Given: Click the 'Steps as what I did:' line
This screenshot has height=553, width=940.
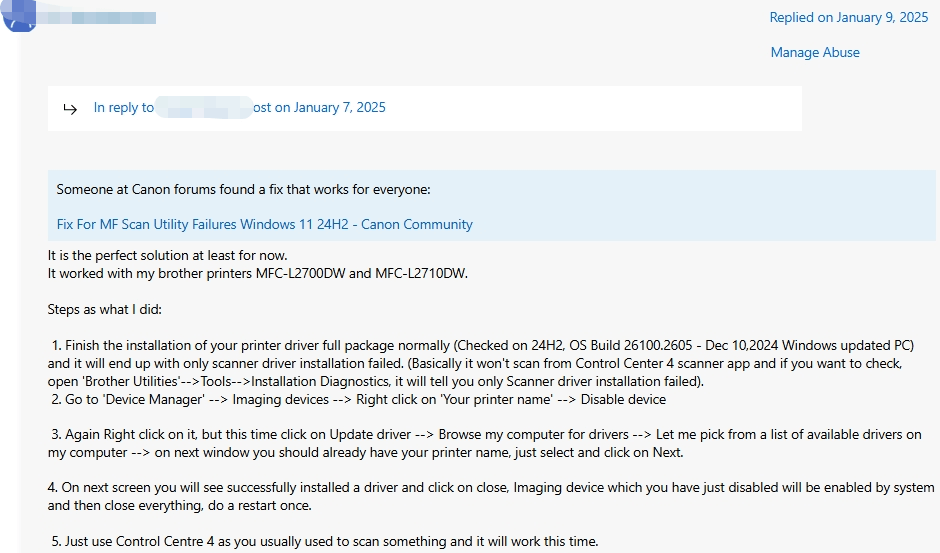Looking at the screenshot, I should [104, 309].
